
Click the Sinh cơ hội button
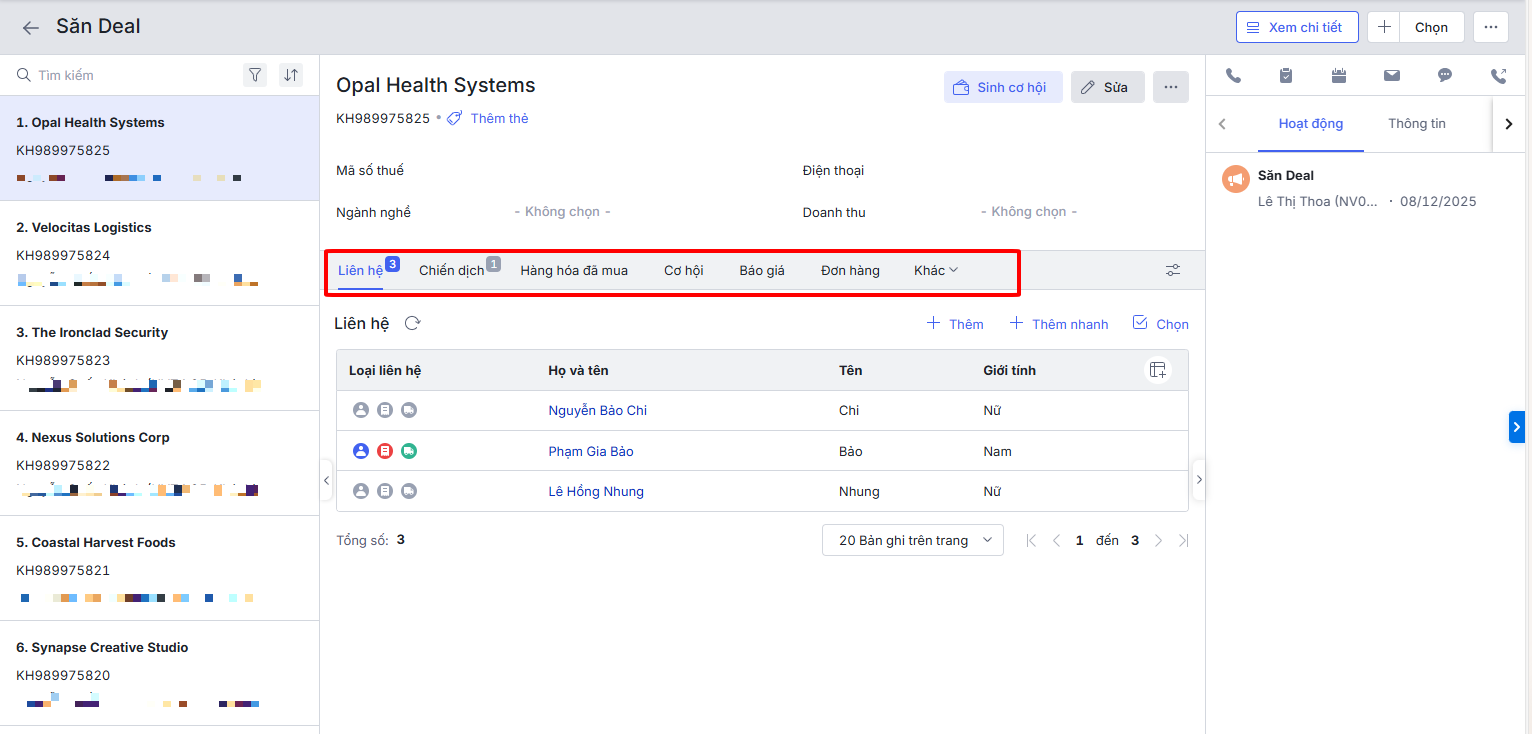1002,87
